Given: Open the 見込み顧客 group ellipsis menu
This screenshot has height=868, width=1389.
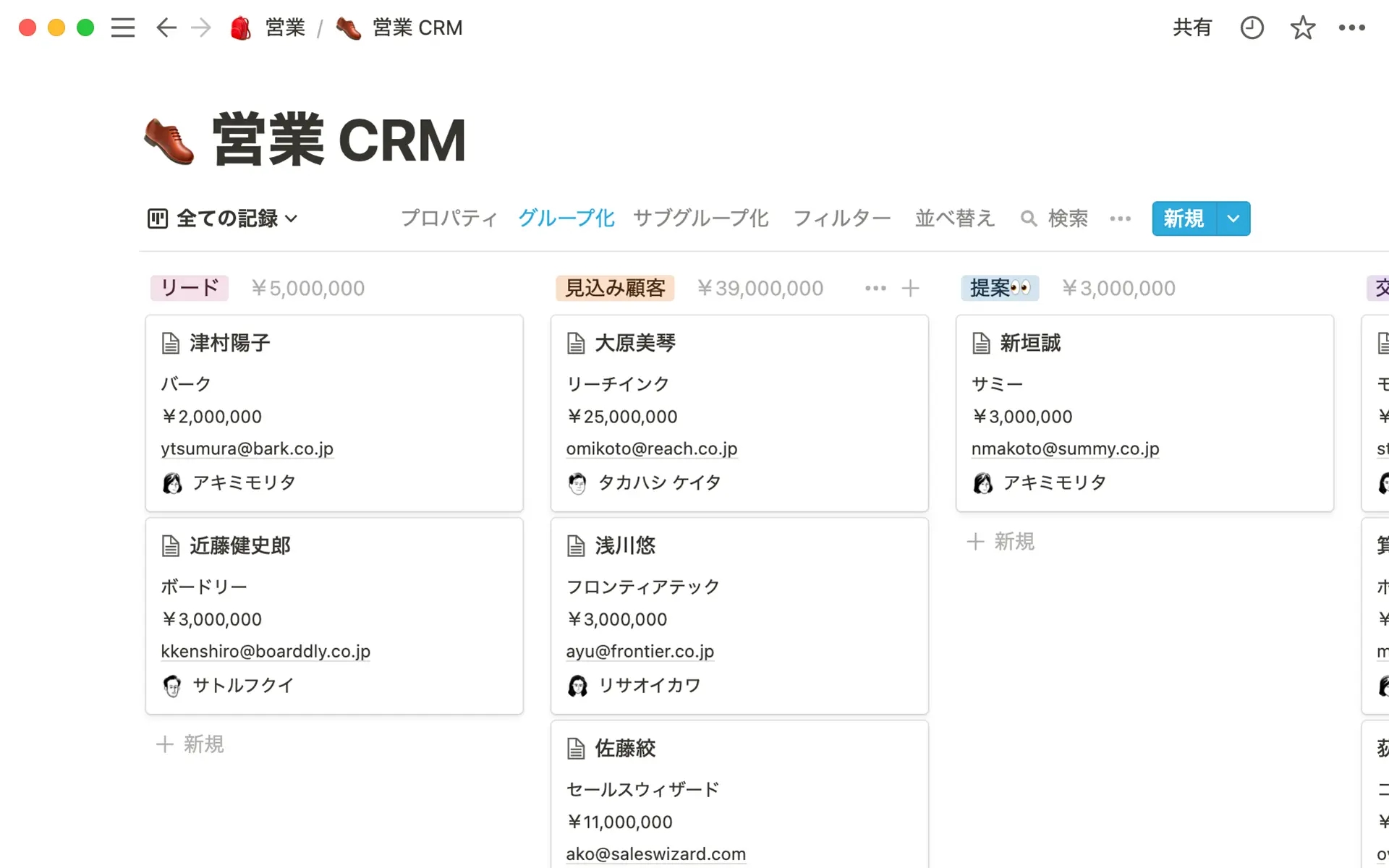Looking at the screenshot, I should pos(875,288).
